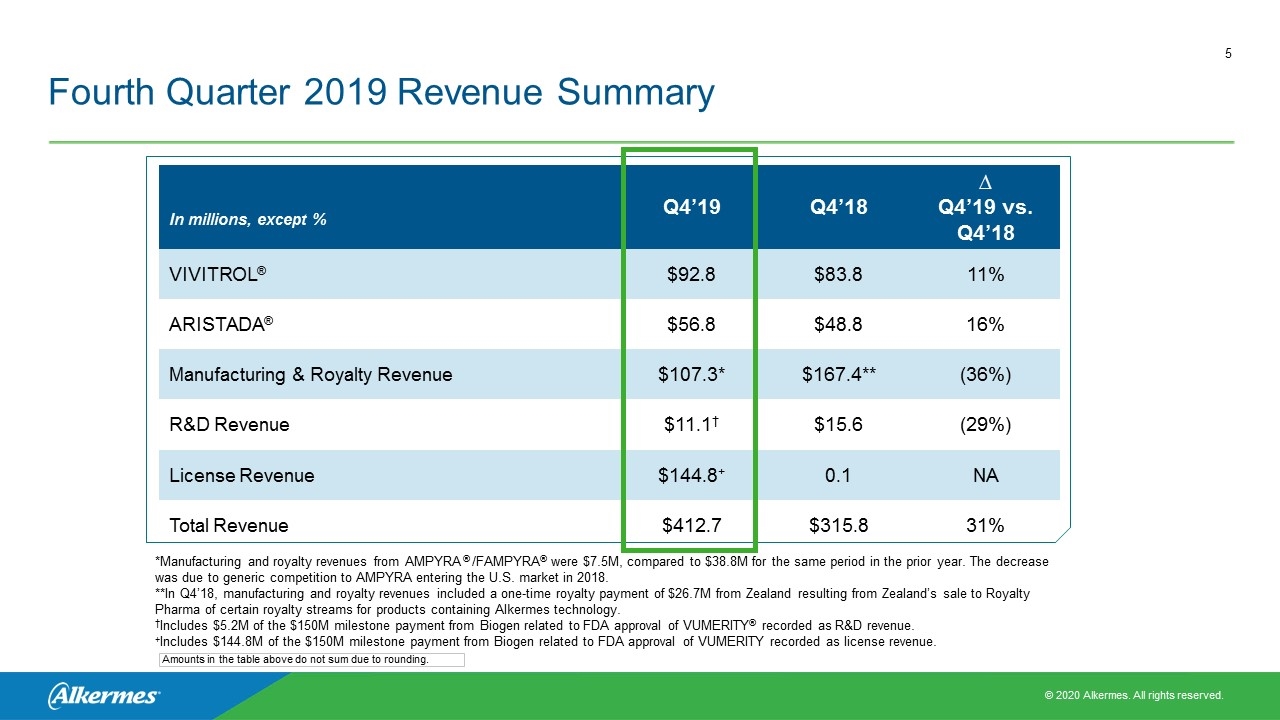
Task: Select the delta Q4'19 vs. Q4'18 header
Action: 985,208
